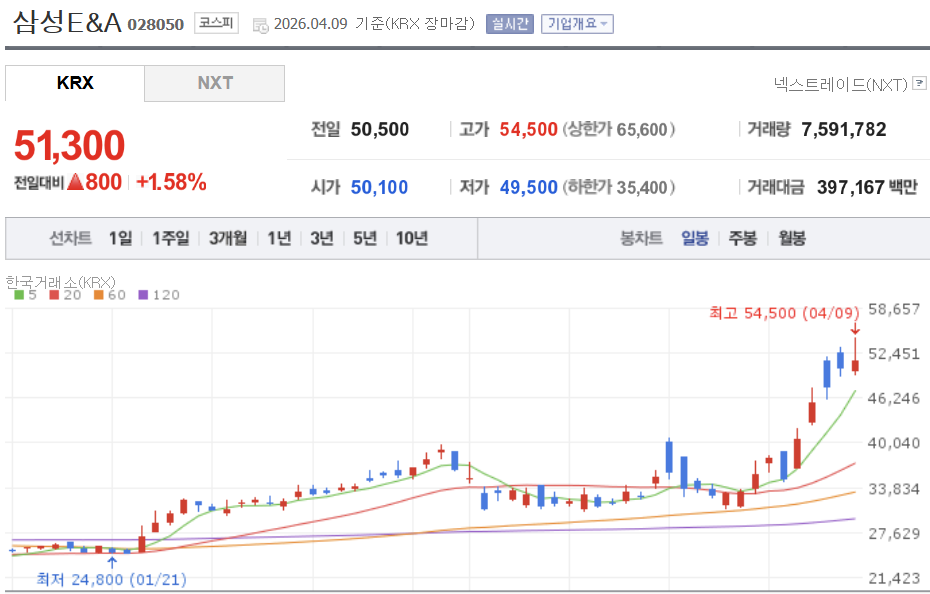Image resolution: width=930 pixels, height=594 pixels.
Task: Select the 일봉 daily candle chart
Action: 695,239
